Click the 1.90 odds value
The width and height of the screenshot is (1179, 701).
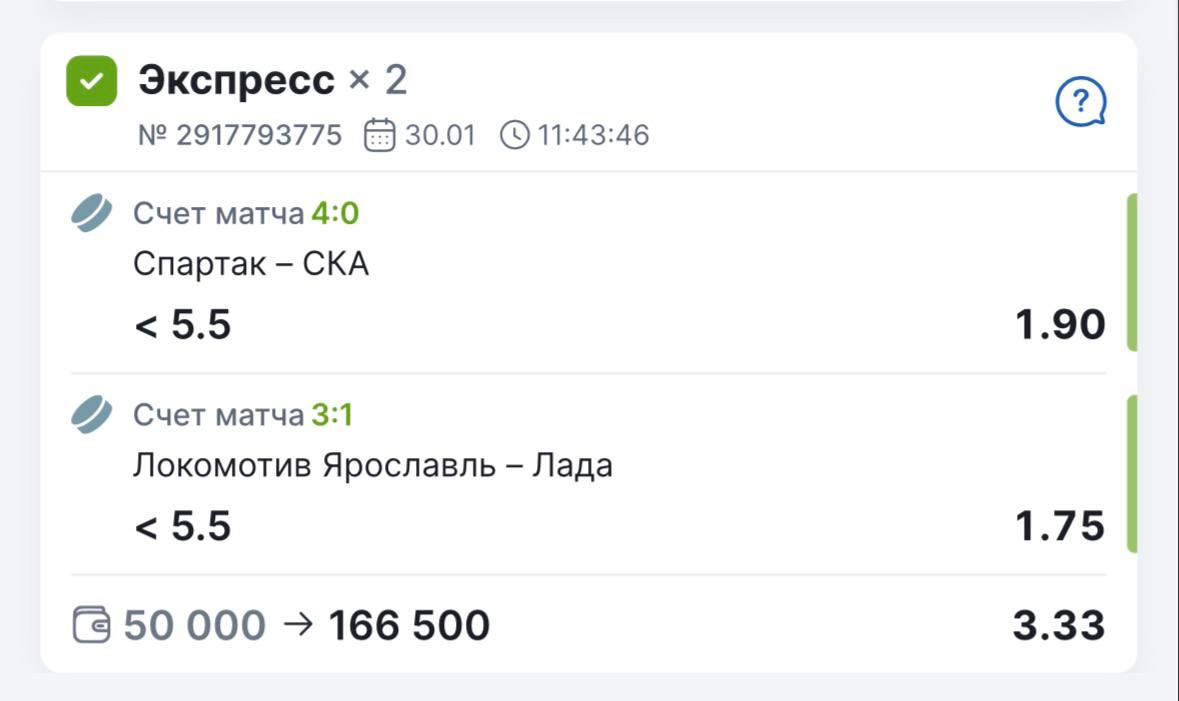1060,325
